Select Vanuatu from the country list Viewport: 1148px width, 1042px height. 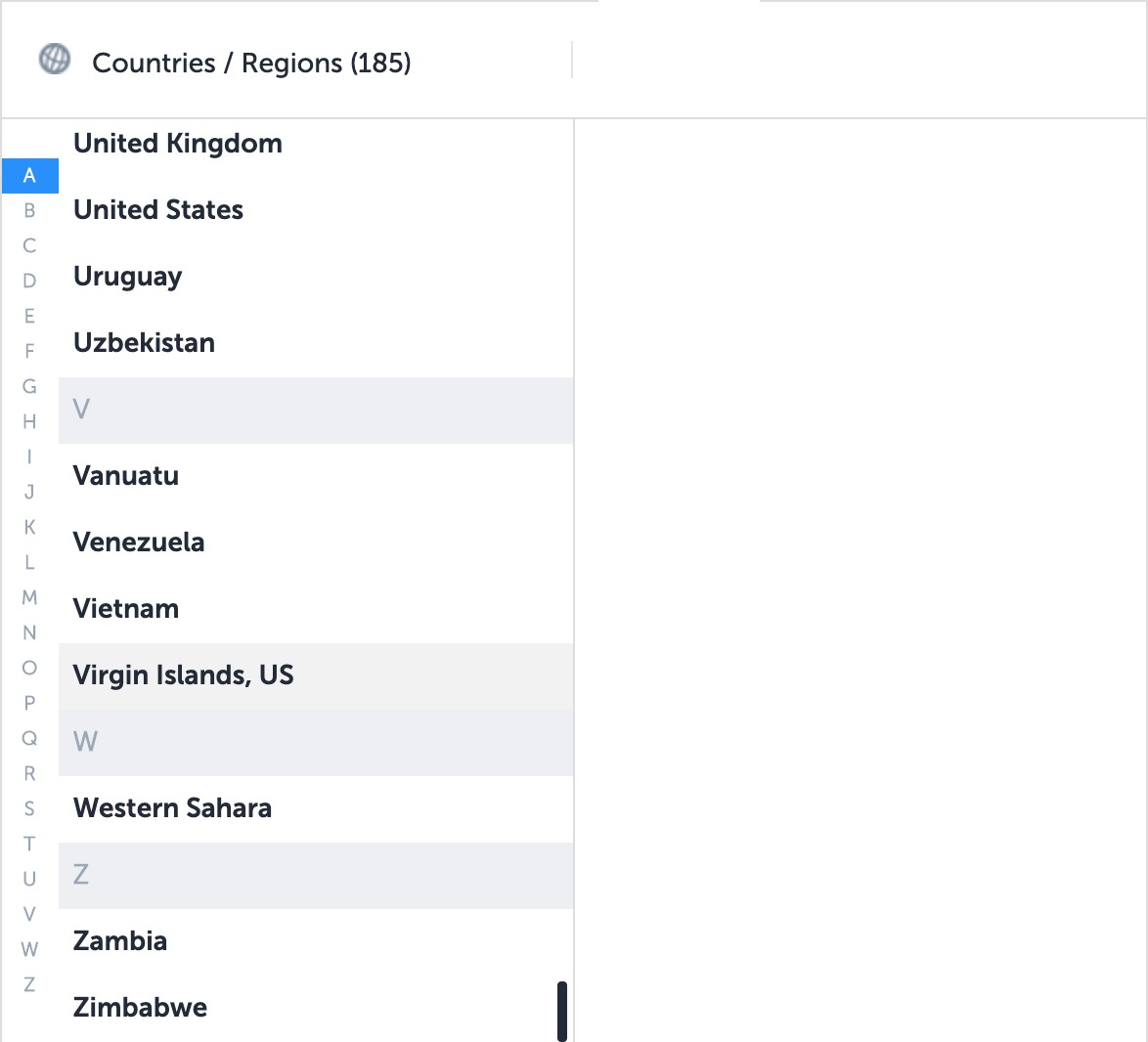point(125,475)
